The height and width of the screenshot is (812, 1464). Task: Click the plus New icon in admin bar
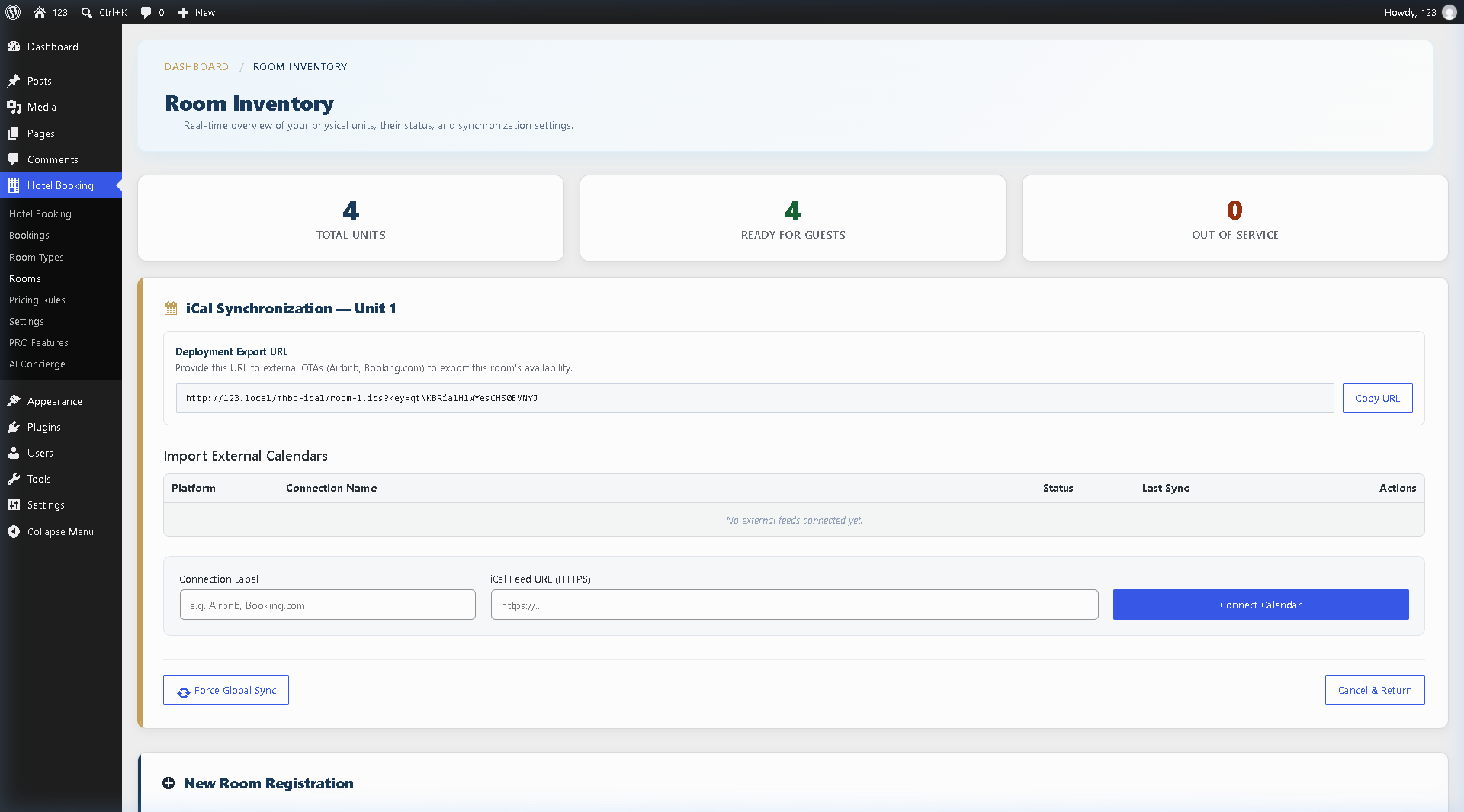(x=183, y=12)
